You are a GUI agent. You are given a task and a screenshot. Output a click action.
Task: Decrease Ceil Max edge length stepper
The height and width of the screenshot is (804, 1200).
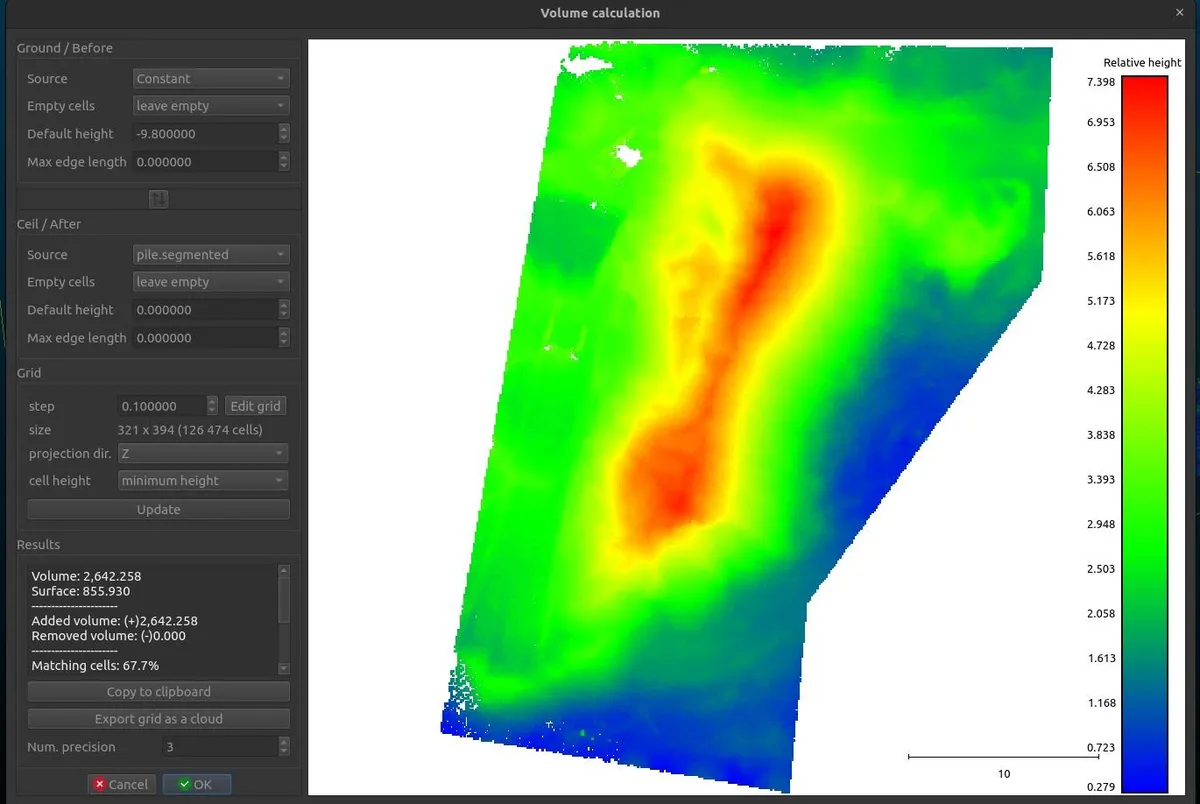(284, 343)
